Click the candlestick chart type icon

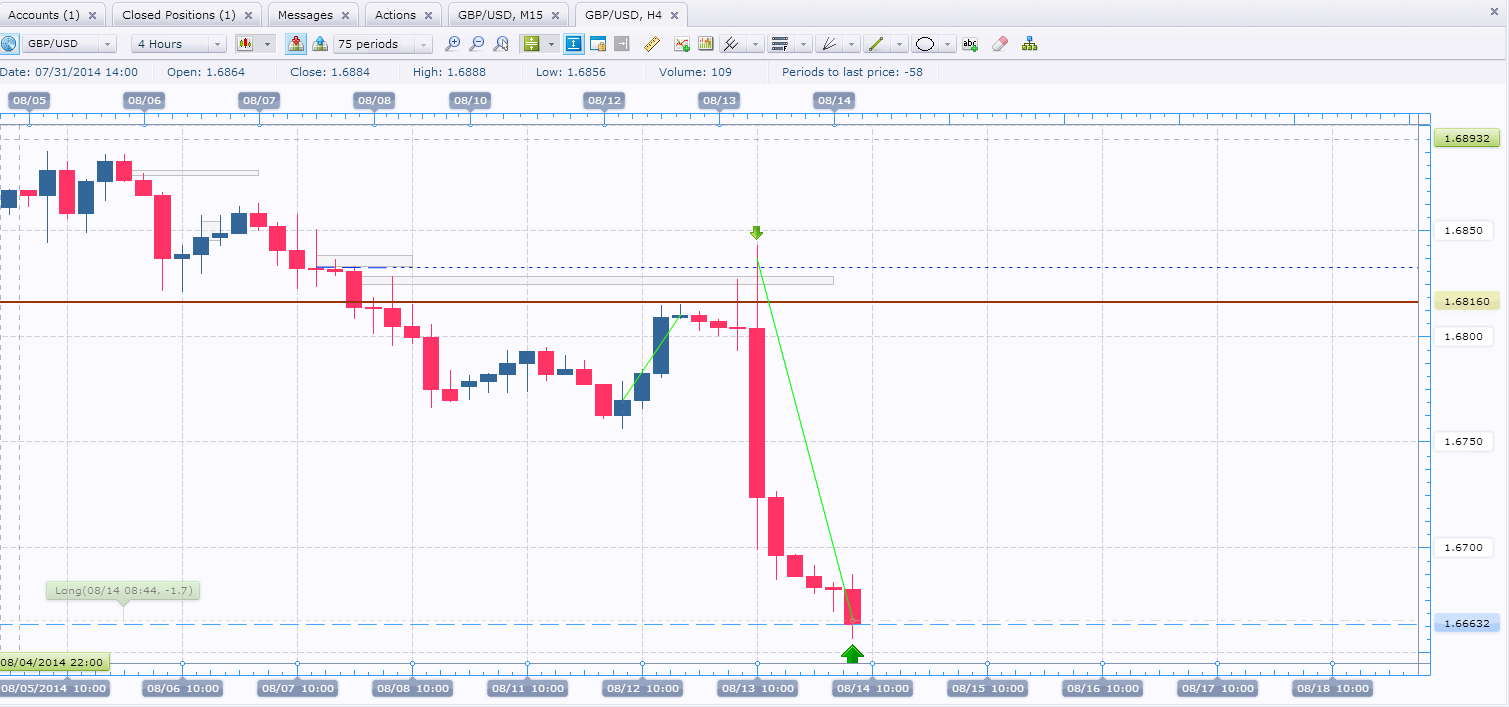click(x=245, y=44)
